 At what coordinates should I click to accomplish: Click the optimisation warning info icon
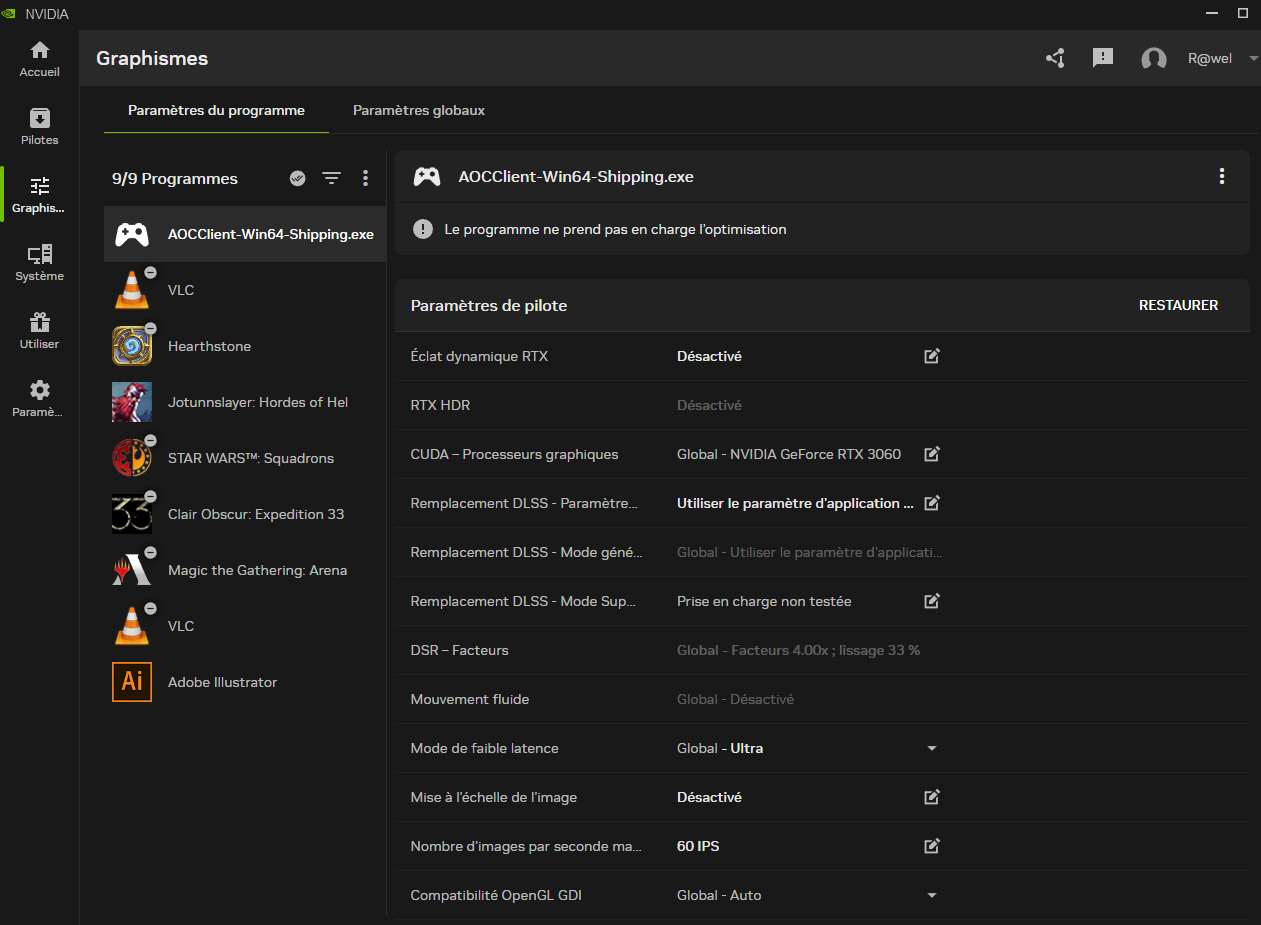423,229
